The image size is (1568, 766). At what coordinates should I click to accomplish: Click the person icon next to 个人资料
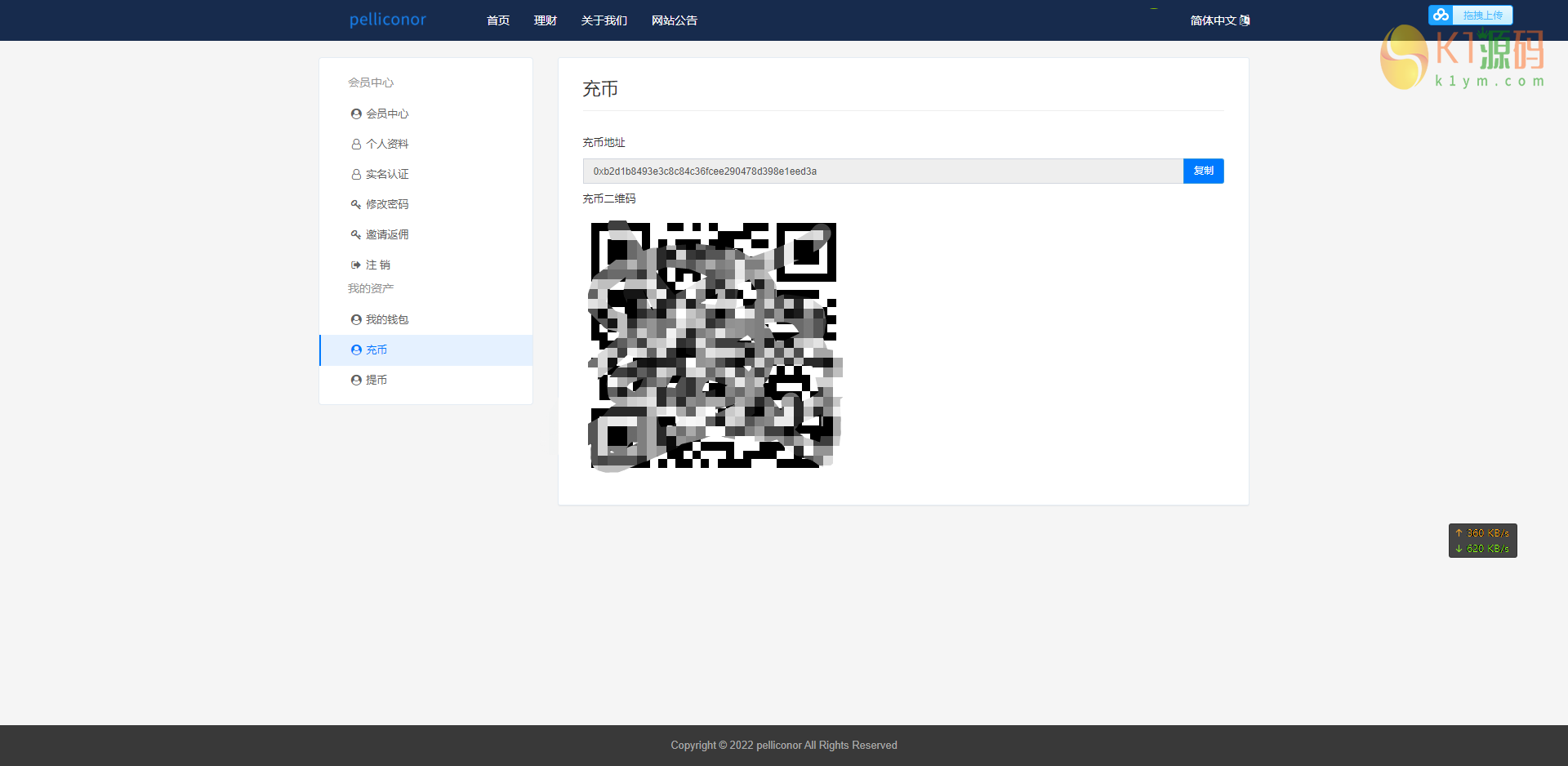pyautogui.click(x=356, y=144)
